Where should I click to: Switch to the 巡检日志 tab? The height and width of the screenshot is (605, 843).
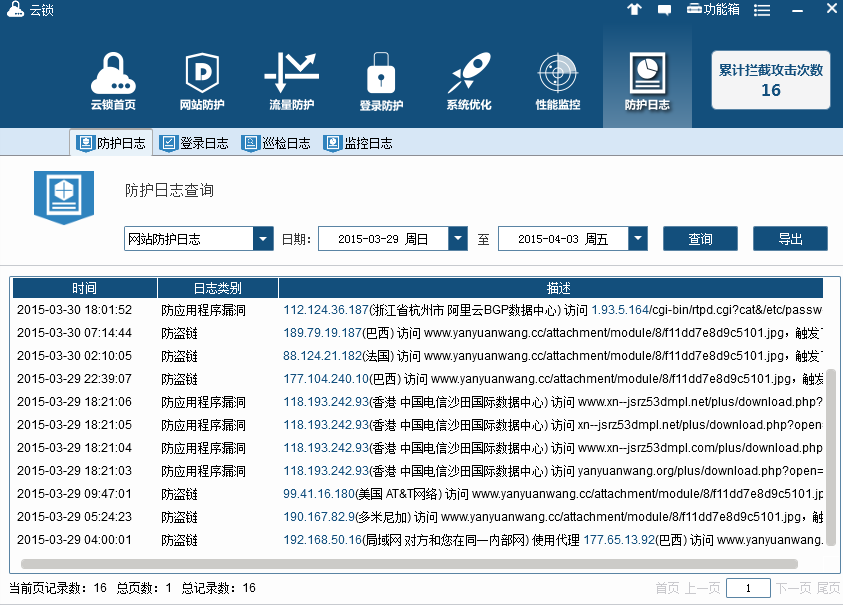(x=276, y=143)
